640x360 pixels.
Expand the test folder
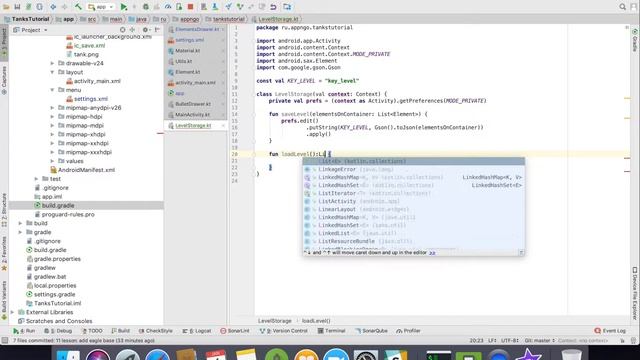(36, 179)
